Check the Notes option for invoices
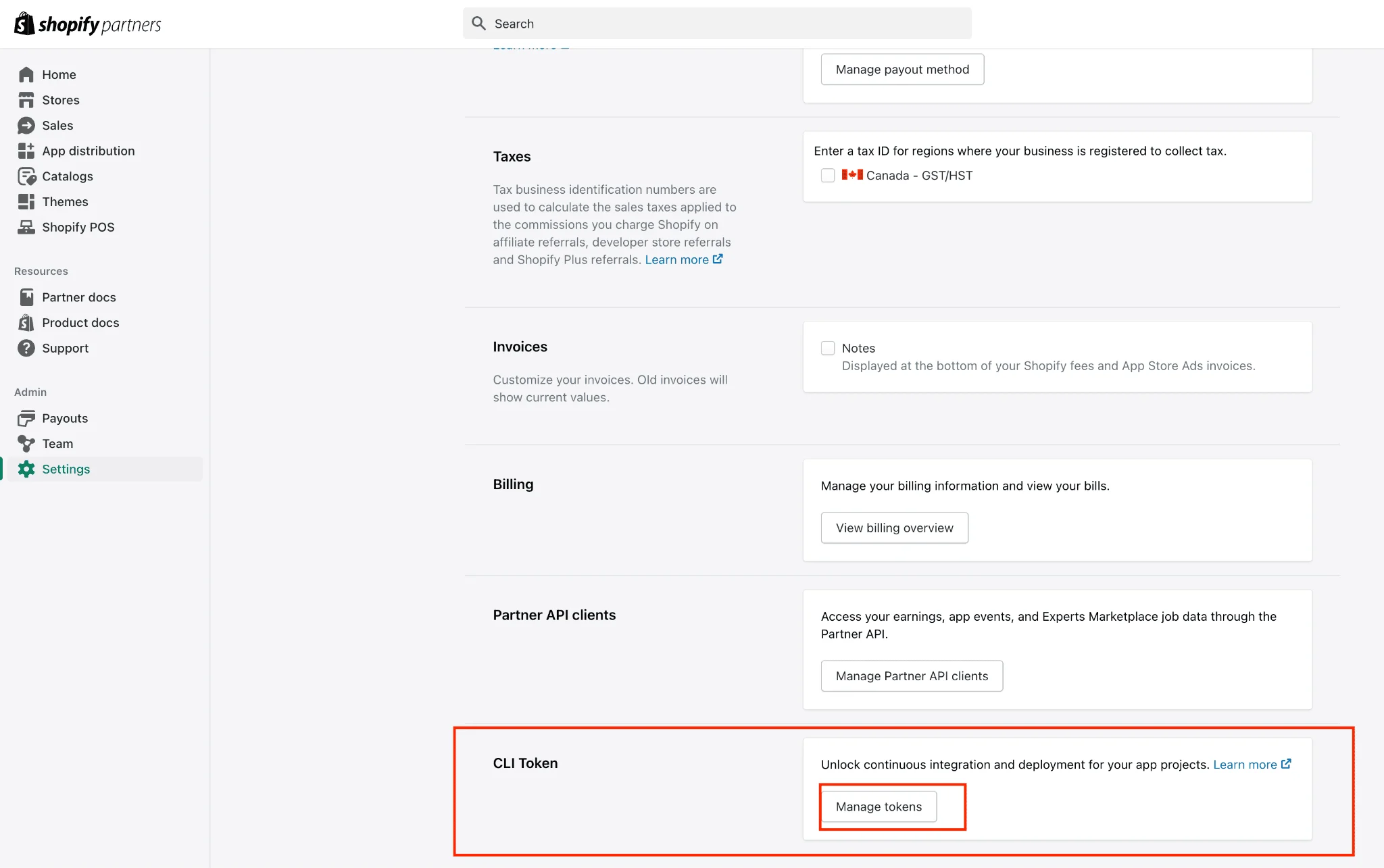 [x=827, y=347]
